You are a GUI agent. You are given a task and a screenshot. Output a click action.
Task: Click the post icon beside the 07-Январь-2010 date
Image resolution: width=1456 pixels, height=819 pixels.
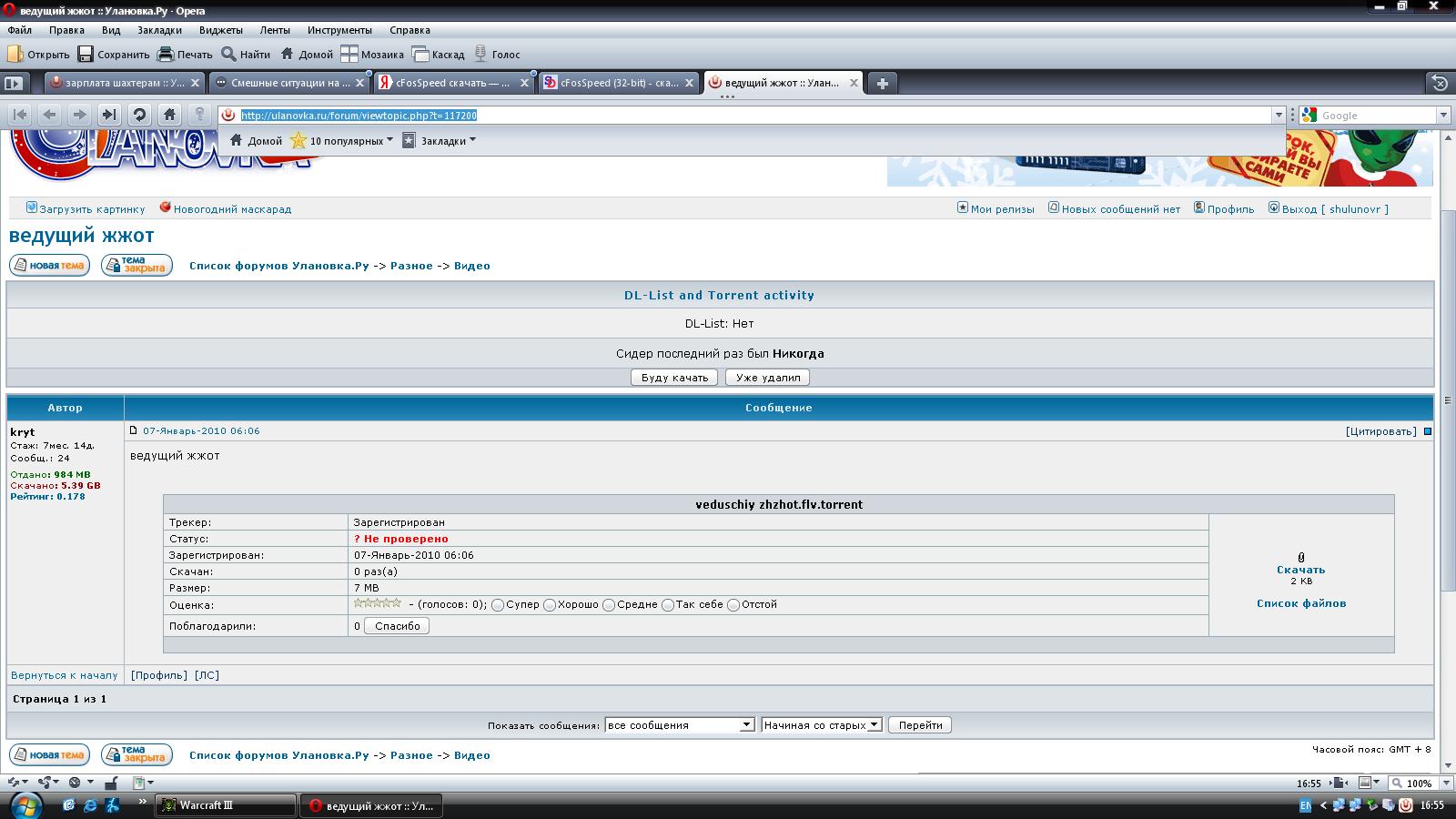134,430
